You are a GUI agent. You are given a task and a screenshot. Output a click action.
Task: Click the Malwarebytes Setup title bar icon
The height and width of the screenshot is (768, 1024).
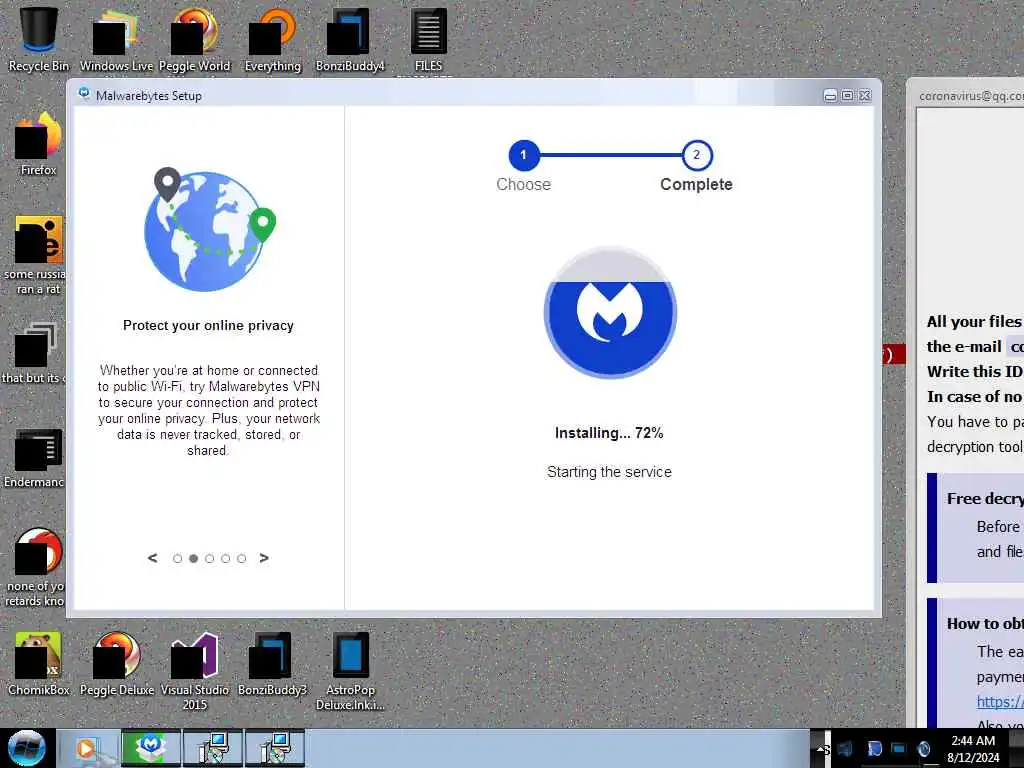click(84, 94)
